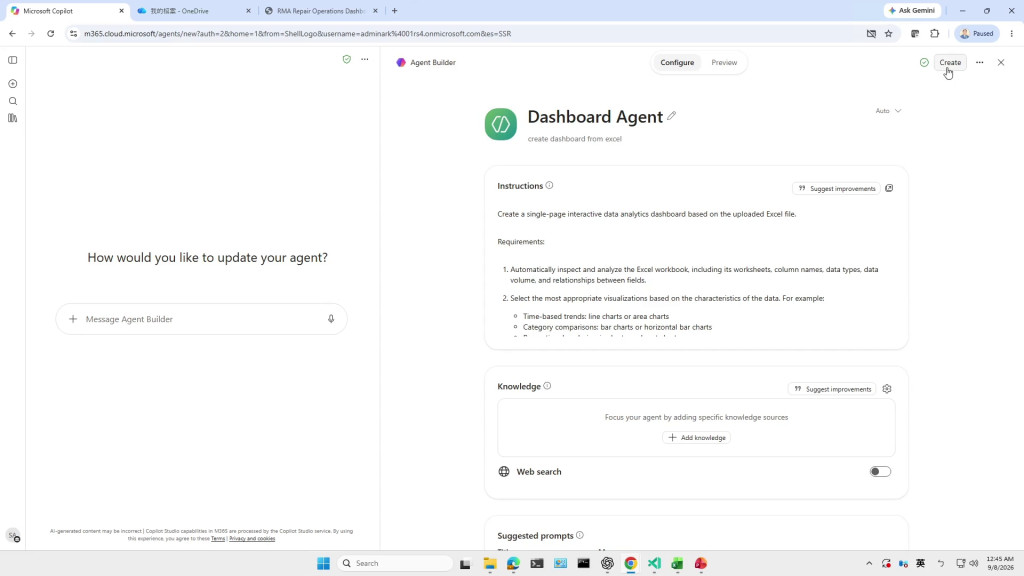The image size is (1024, 576).
Task: Start a new chat from the sidebar
Action: coord(12,84)
